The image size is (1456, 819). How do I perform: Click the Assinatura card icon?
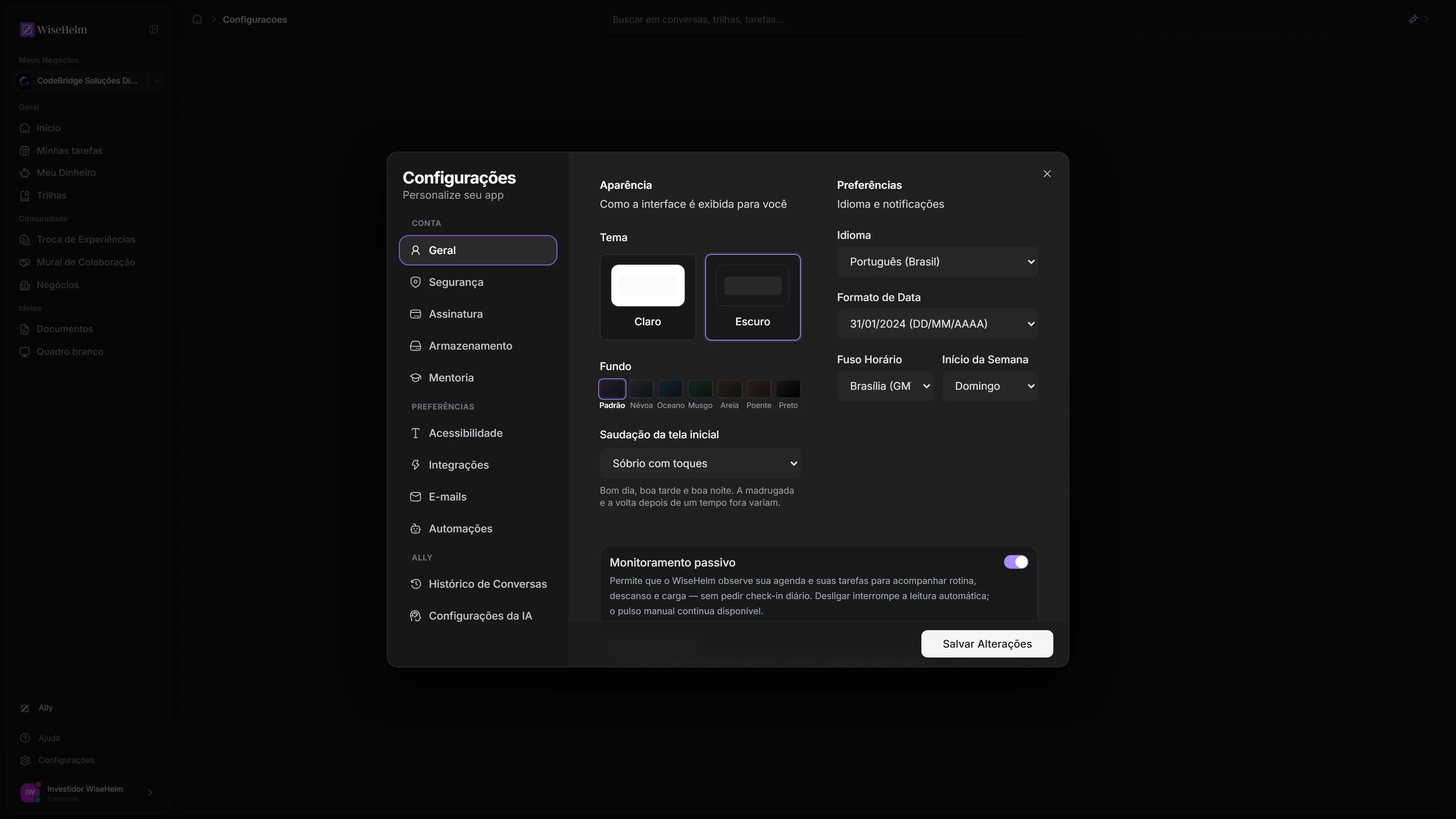[416, 314]
